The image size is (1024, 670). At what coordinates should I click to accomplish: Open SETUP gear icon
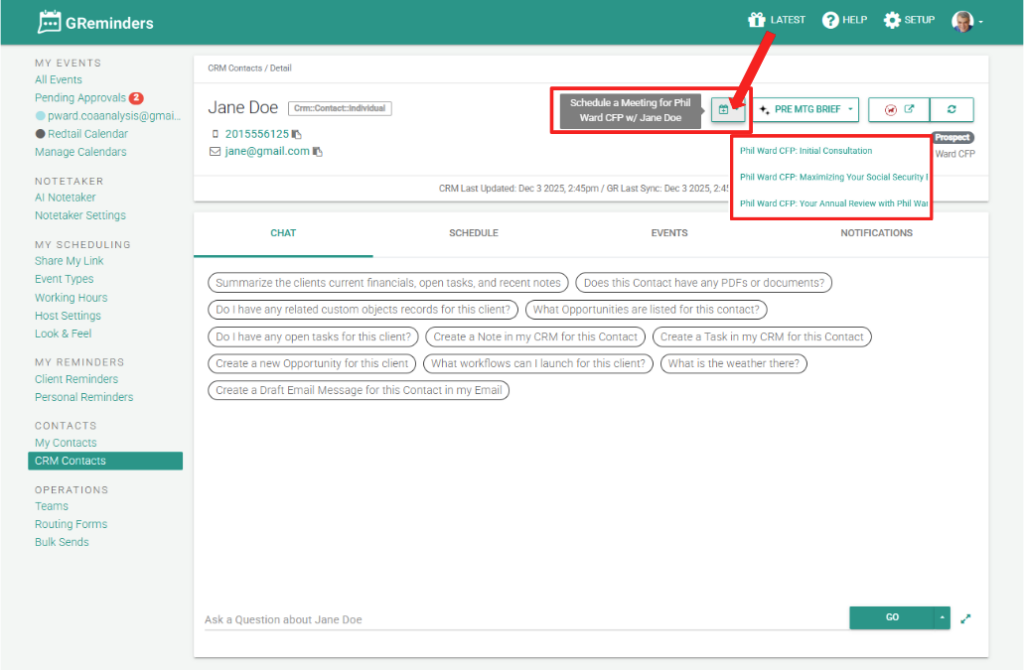coord(892,20)
